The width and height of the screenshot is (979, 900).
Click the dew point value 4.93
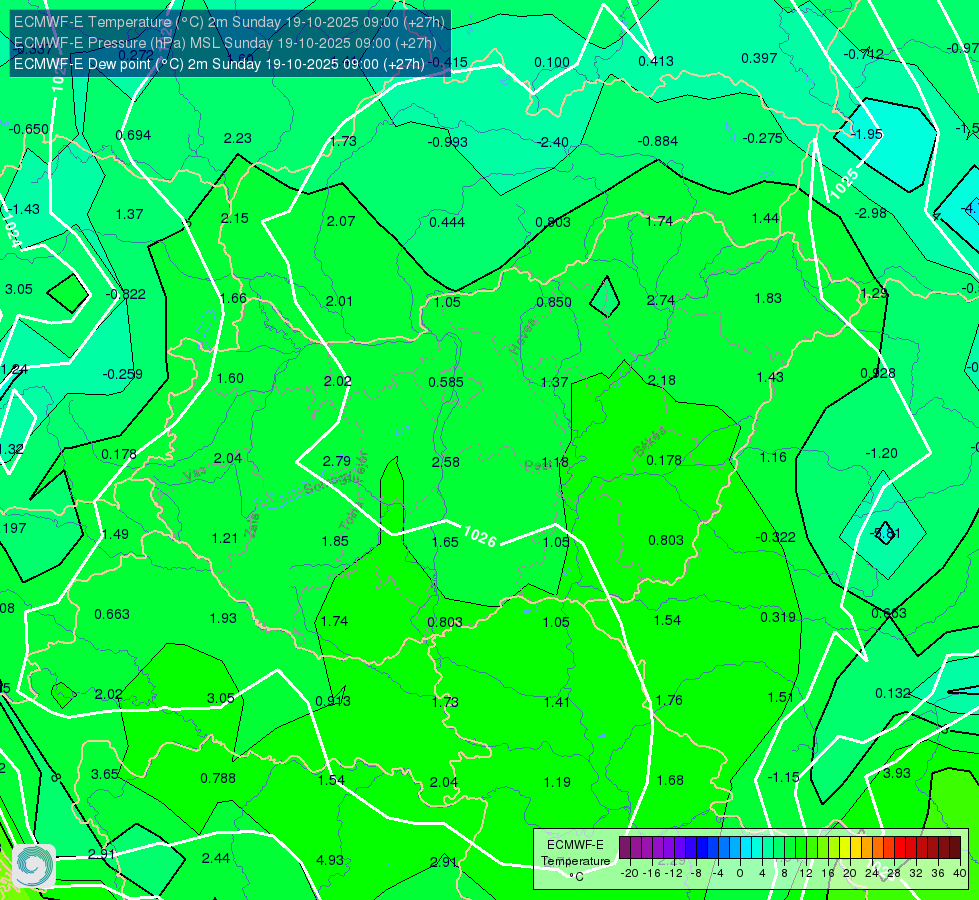click(x=330, y=860)
